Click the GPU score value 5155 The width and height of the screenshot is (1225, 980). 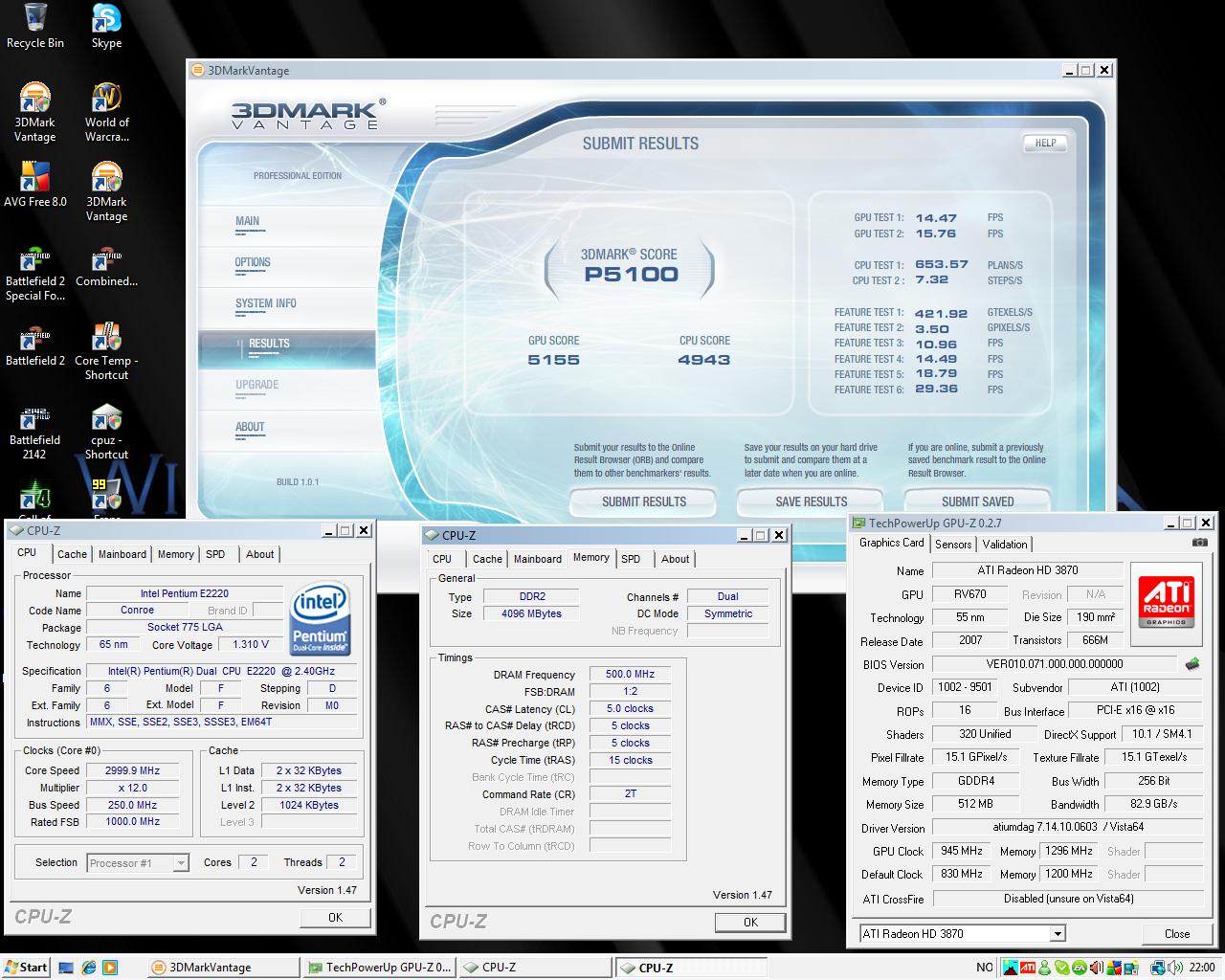[x=553, y=360]
